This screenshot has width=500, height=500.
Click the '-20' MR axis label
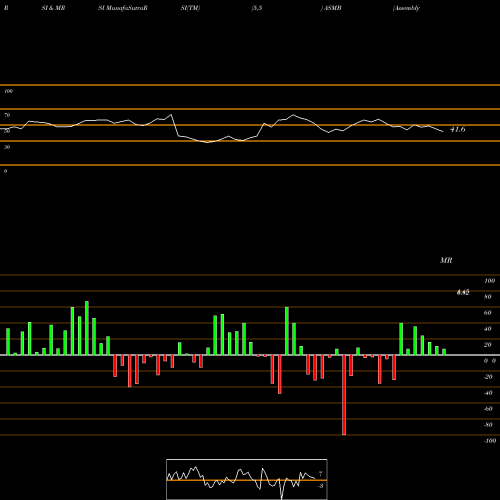click(x=488, y=377)
